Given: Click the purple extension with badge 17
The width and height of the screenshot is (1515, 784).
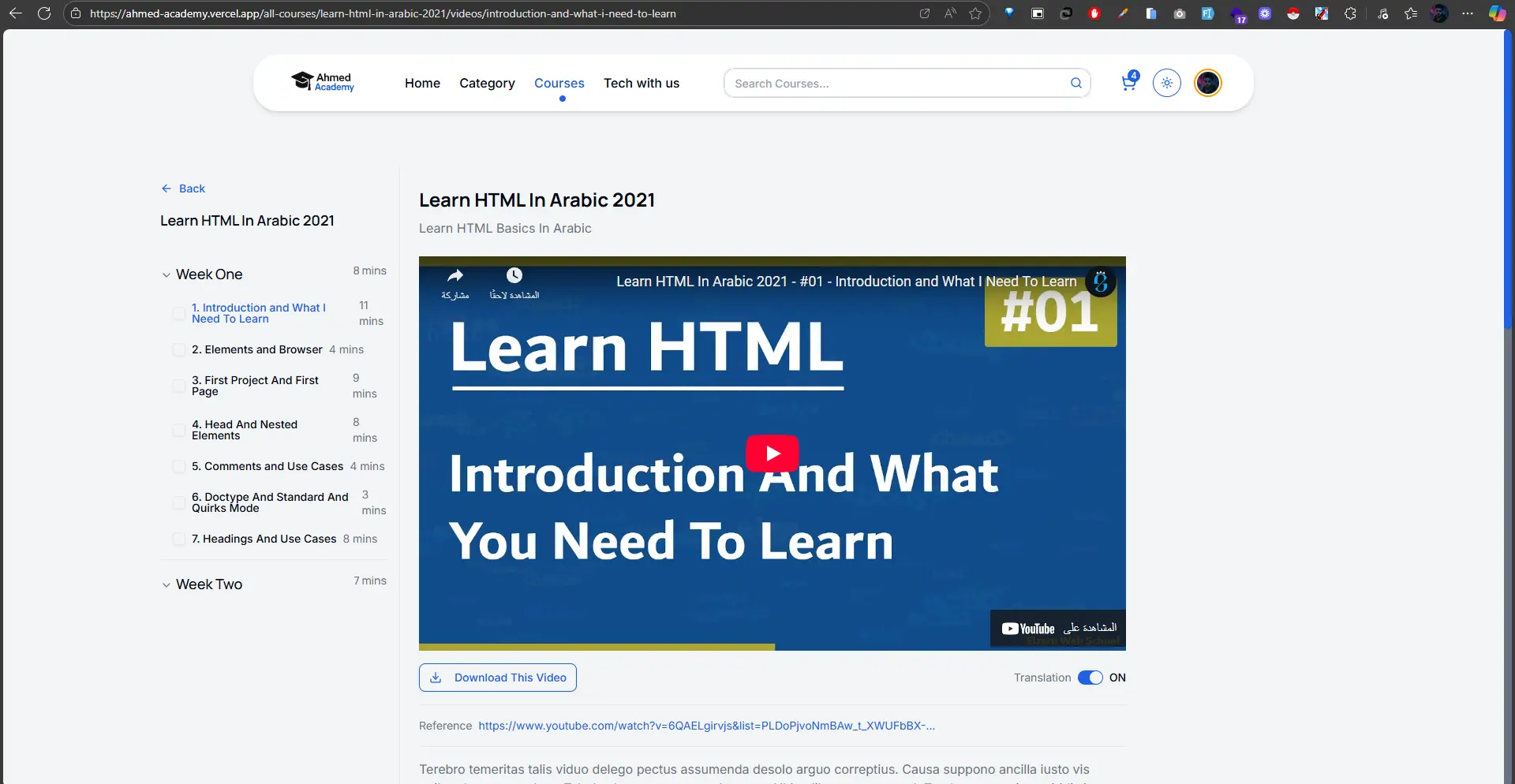Looking at the screenshot, I should (x=1237, y=15).
